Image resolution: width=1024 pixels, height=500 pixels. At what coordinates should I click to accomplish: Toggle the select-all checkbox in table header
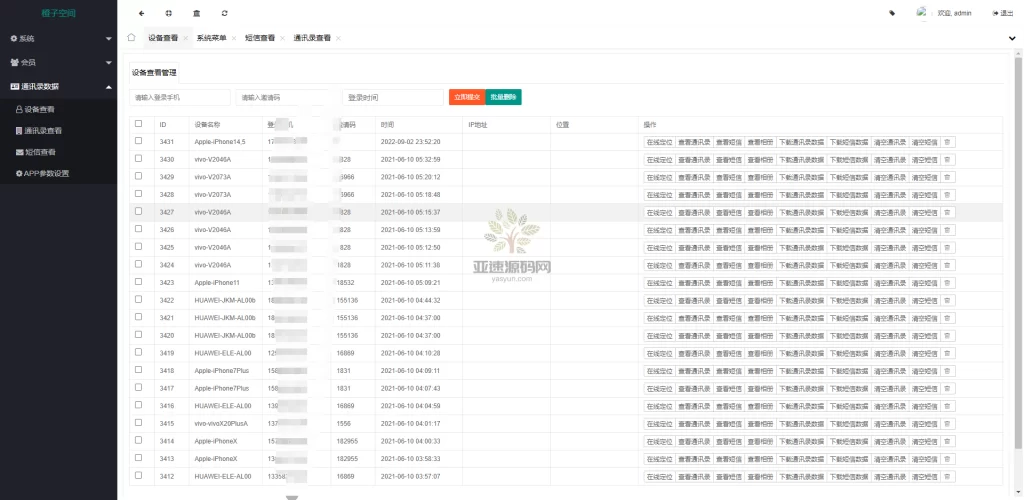click(138, 123)
